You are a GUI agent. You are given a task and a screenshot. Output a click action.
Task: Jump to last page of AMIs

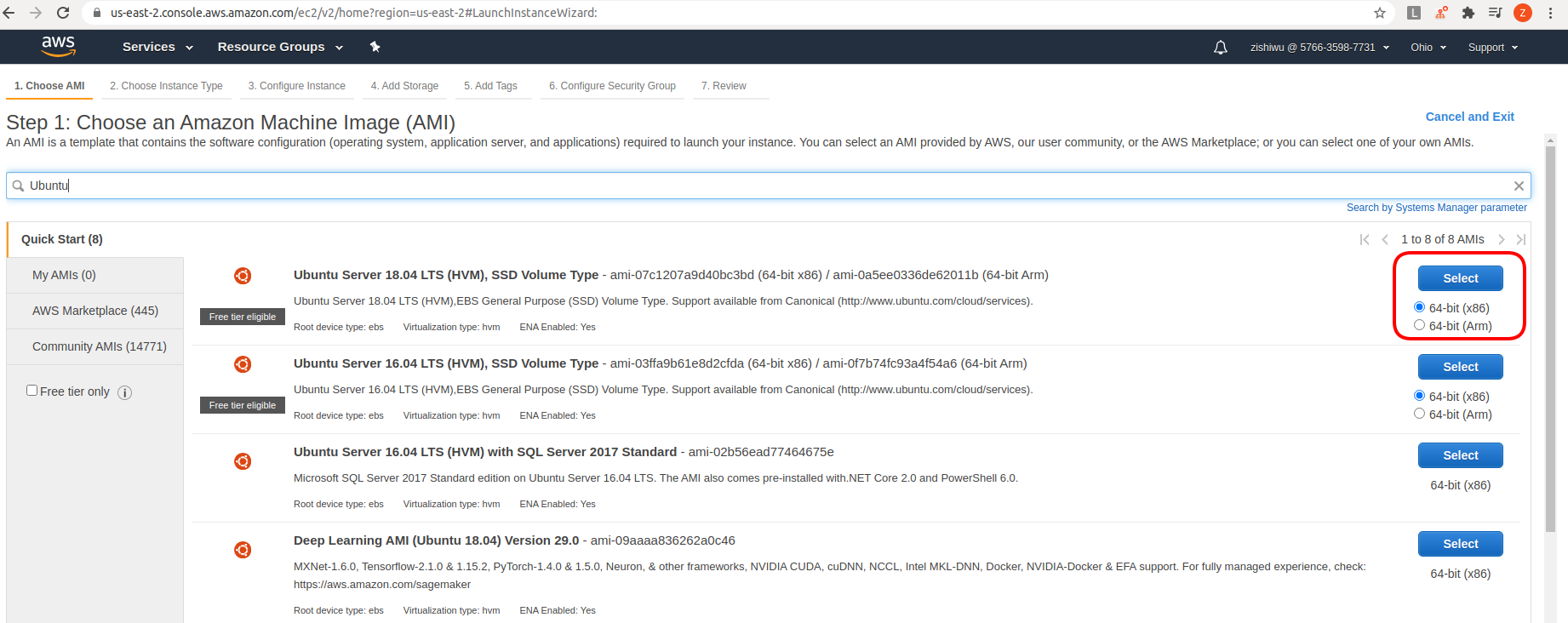(1521, 239)
